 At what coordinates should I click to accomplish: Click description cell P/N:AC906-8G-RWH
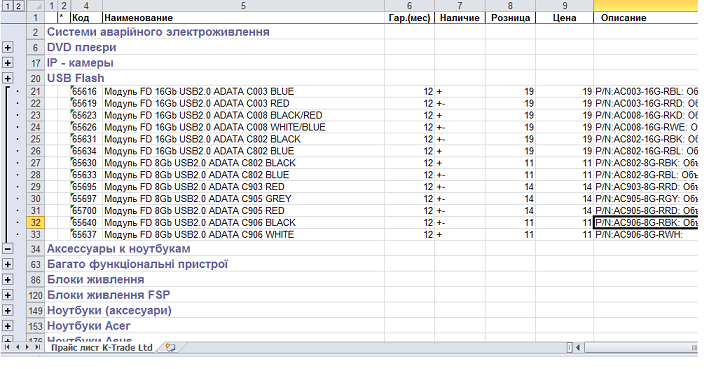[x=646, y=235]
